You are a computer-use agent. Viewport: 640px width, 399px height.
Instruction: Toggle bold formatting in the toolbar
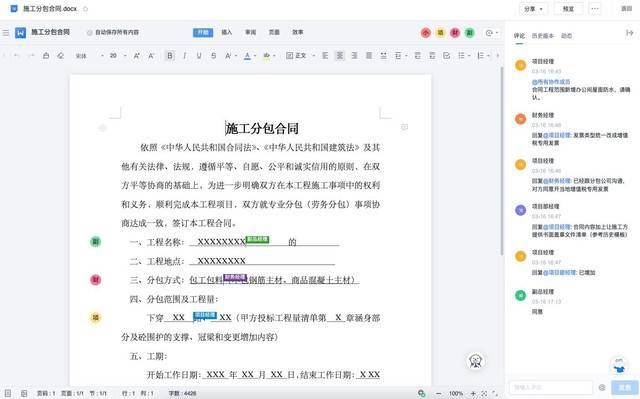170,56
